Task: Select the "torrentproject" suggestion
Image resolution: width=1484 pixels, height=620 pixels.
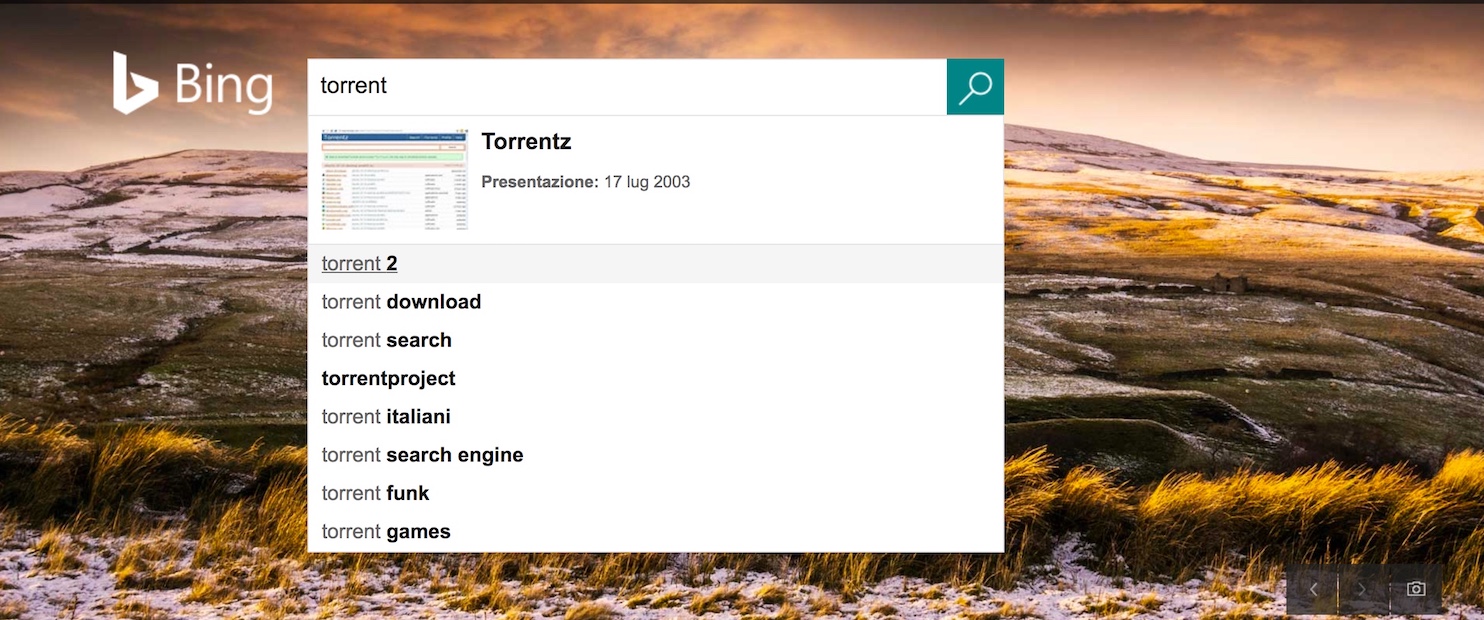Action: pyautogui.click(x=388, y=378)
